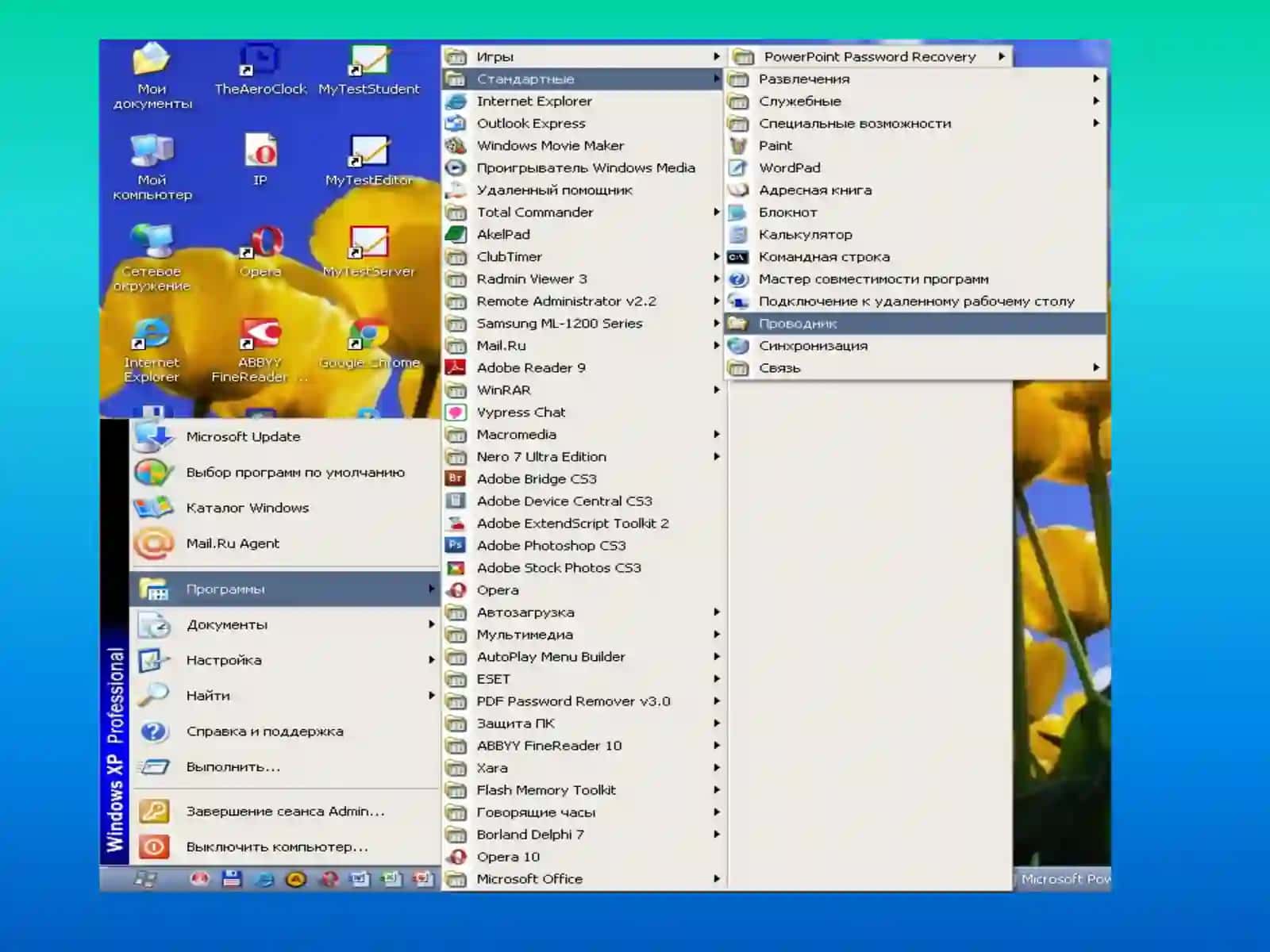Launch the ABBYY FineReader desktop shortcut
1270x952 pixels.
[x=260, y=350]
